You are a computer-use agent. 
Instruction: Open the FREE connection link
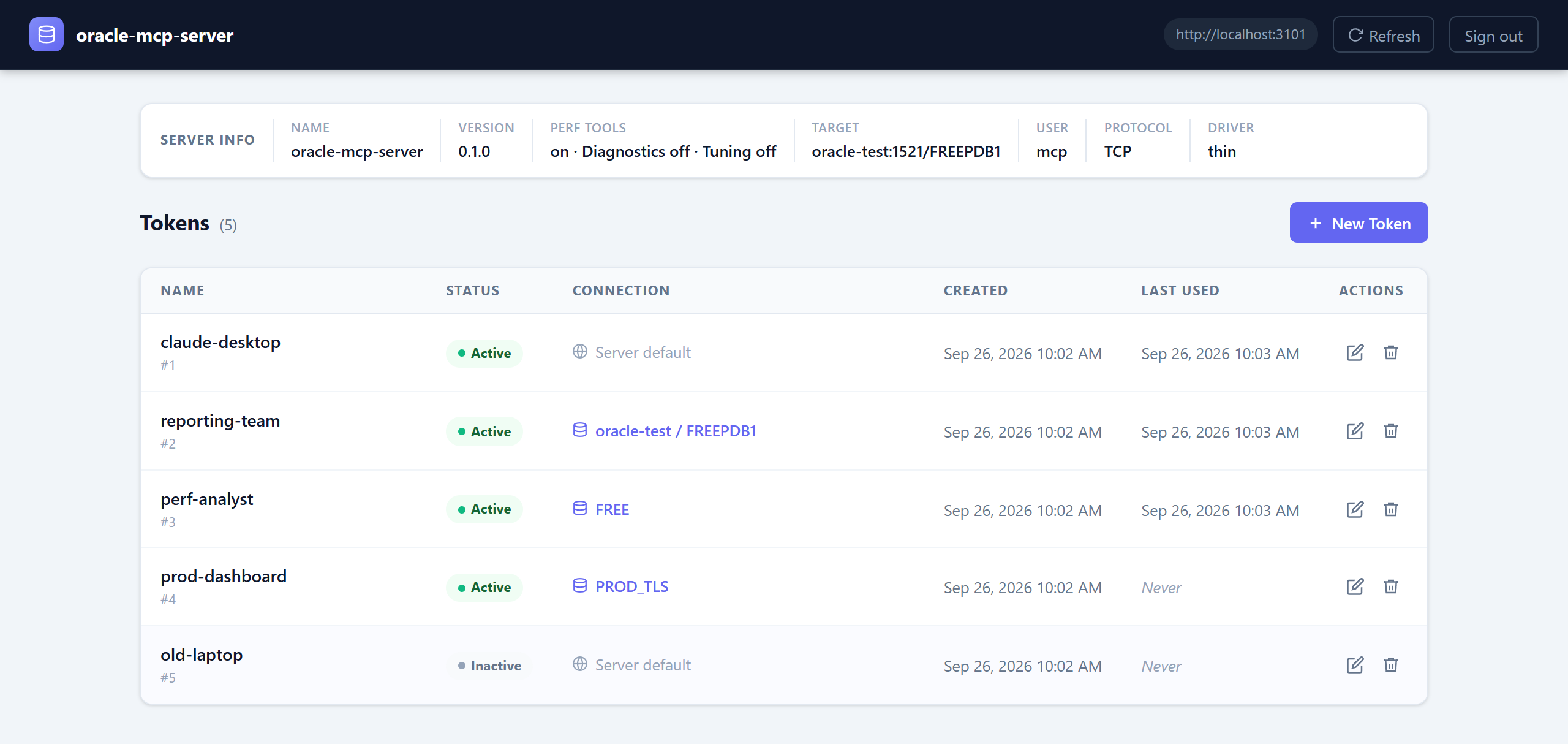tap(612, 509)
